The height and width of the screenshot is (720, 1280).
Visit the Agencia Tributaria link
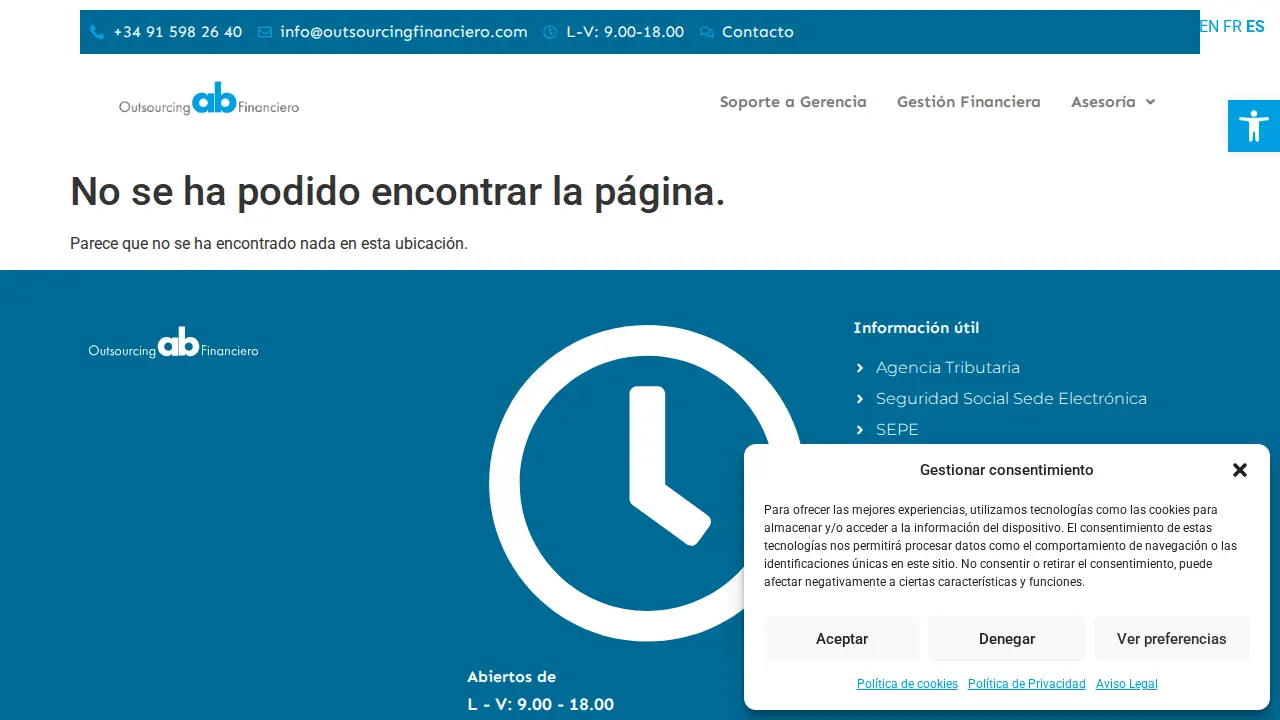948,368
